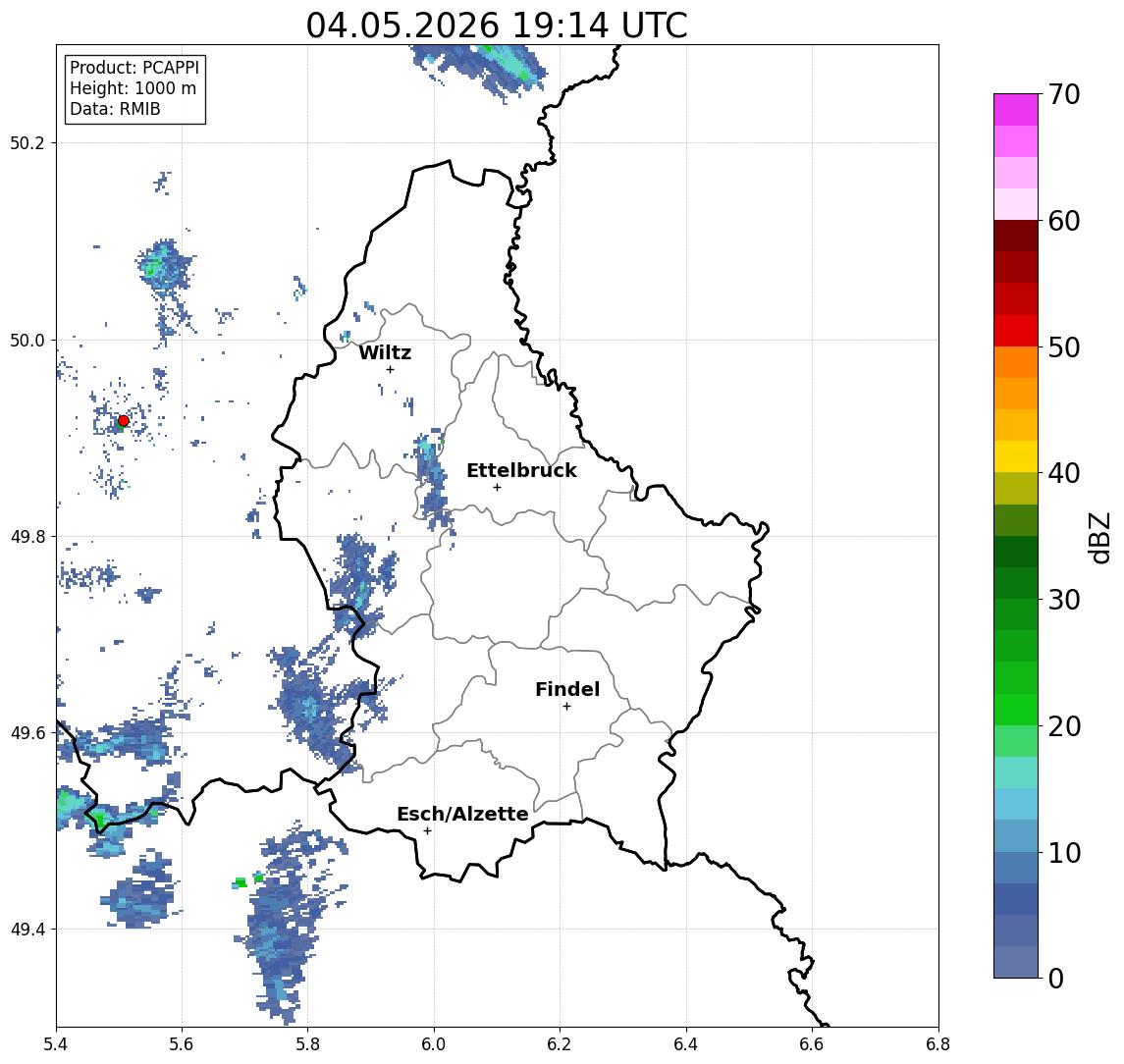Select the dark red color band below 60 dBZ
Viewport: 1124px width, 1064px height.
tap(1016, 236)
